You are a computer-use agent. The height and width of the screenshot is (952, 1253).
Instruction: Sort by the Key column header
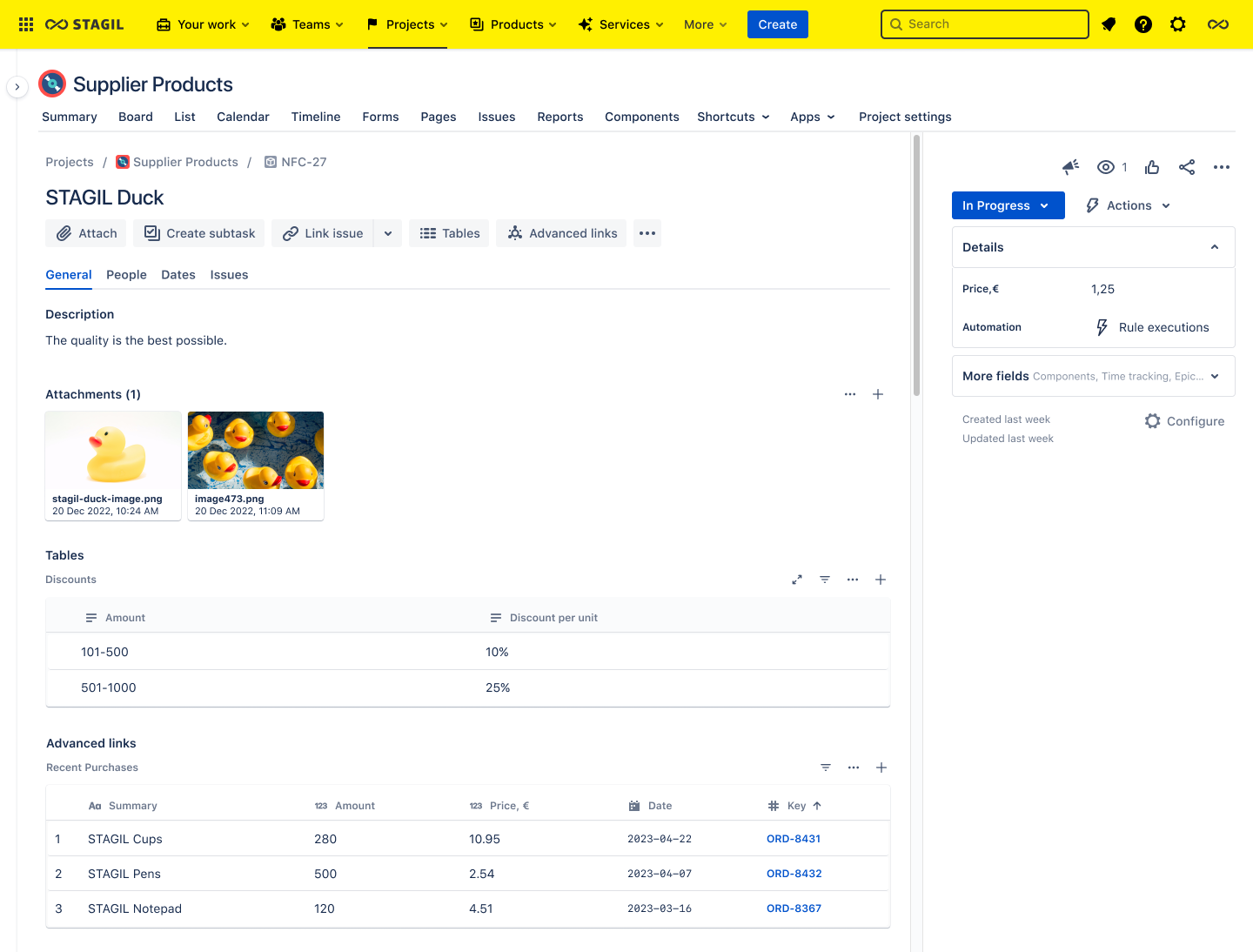tap(795, 806)
